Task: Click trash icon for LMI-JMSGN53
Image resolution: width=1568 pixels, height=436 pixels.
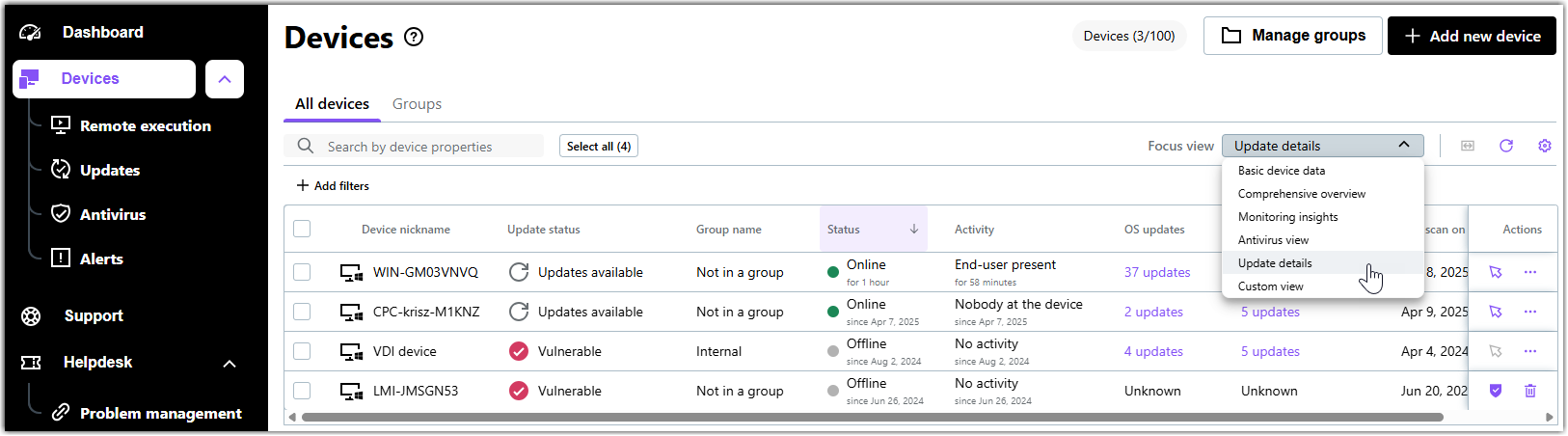Action: click(x=1529, y=391)
